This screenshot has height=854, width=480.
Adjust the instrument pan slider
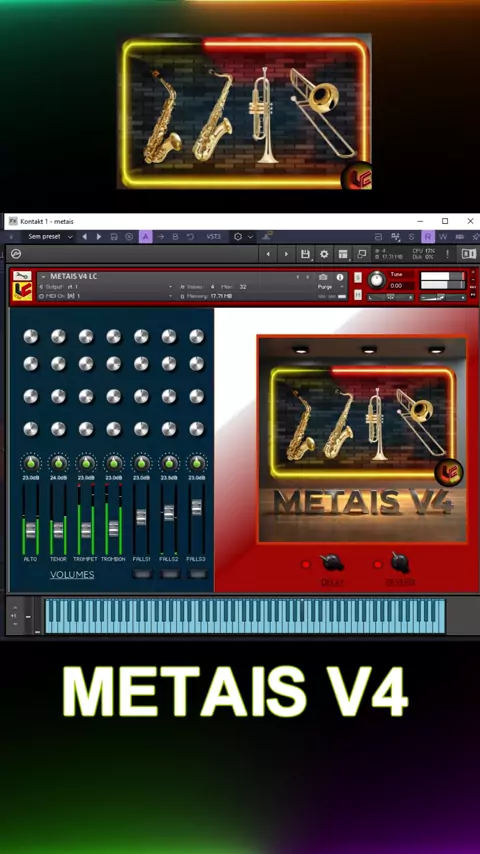pos(391,297)
